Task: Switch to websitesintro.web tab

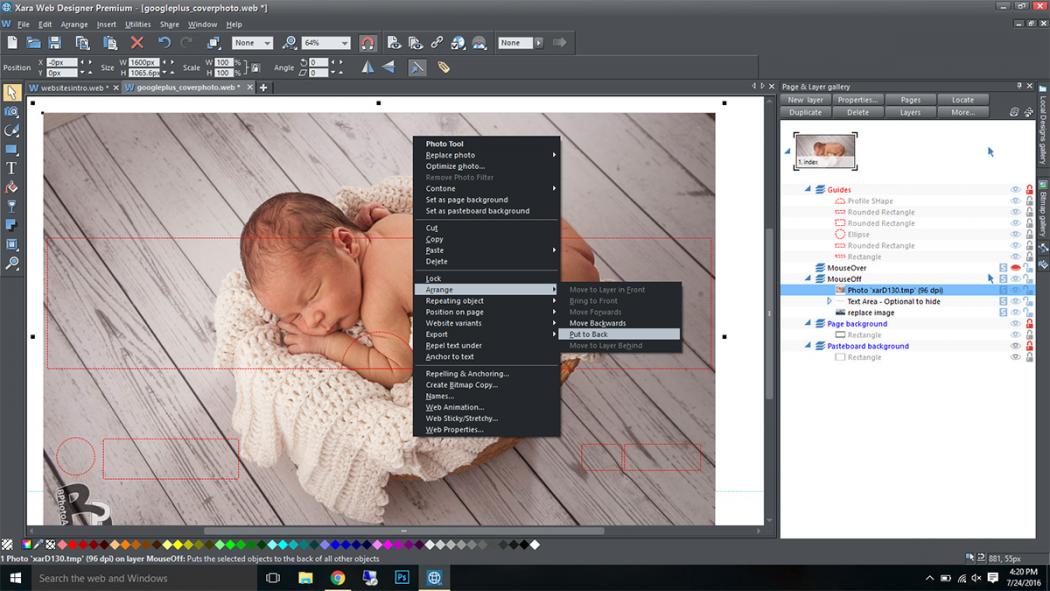Action: click(x=73, y=88)
